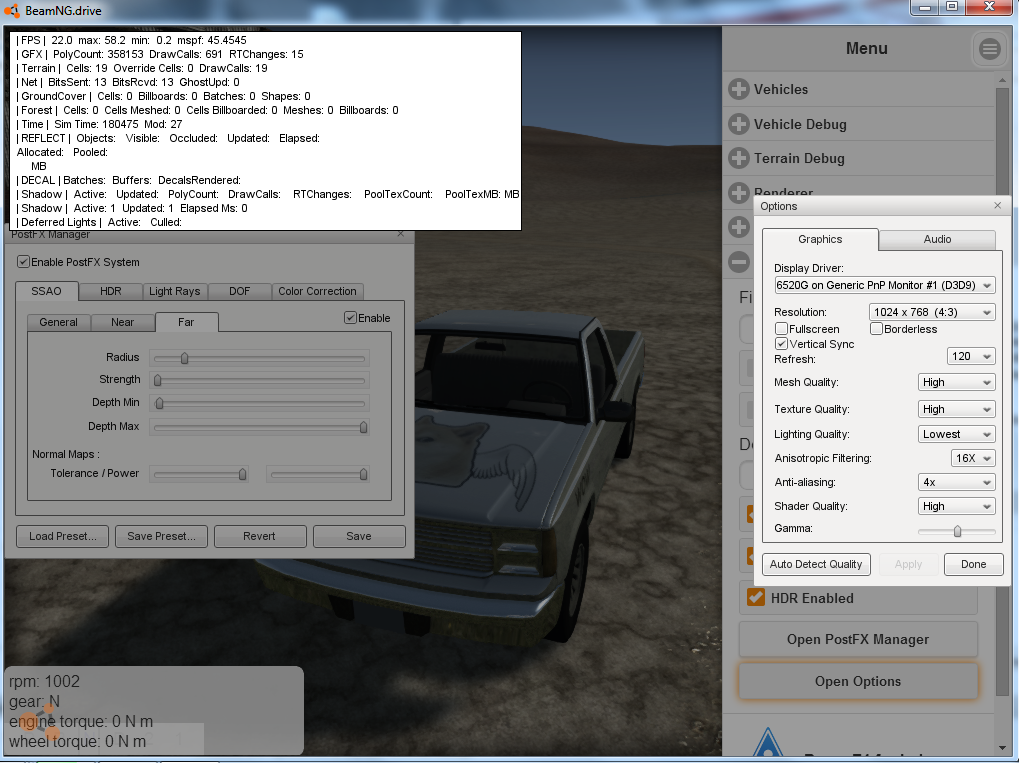Click the Open PostFX Manager button
Screen dimensions: 1019x763
[x=858, y=640]
